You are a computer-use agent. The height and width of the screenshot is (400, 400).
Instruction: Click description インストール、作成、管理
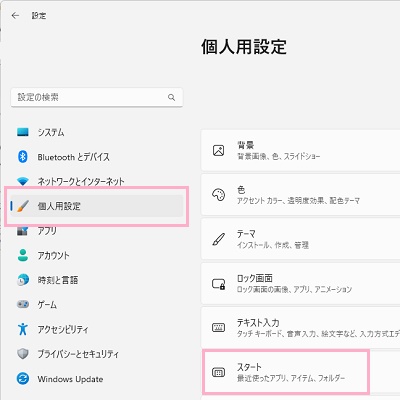(x=273, y=245)
